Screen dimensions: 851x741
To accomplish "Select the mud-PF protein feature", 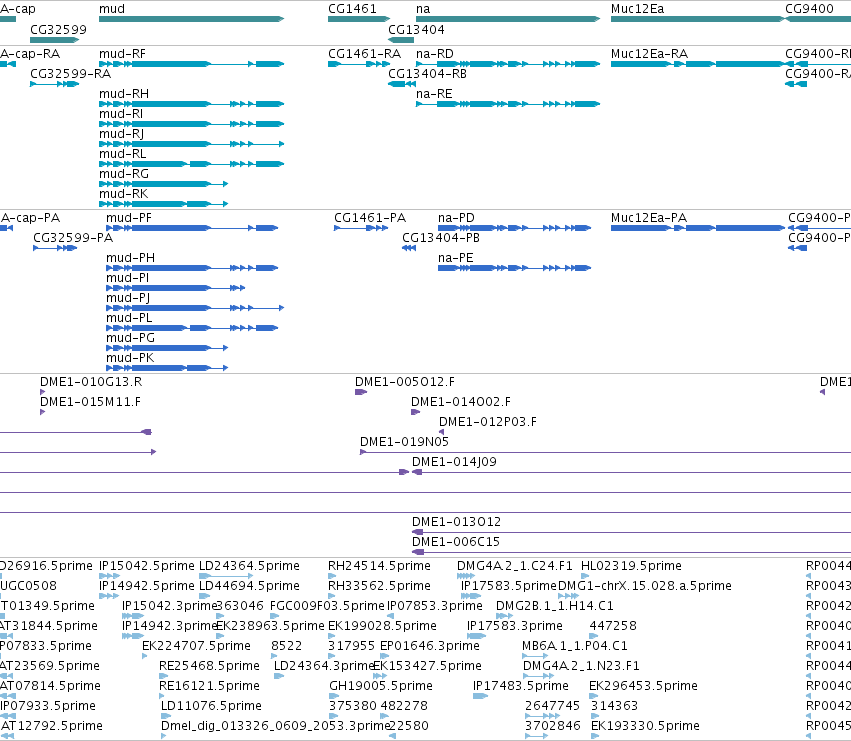I will (192, 228).
